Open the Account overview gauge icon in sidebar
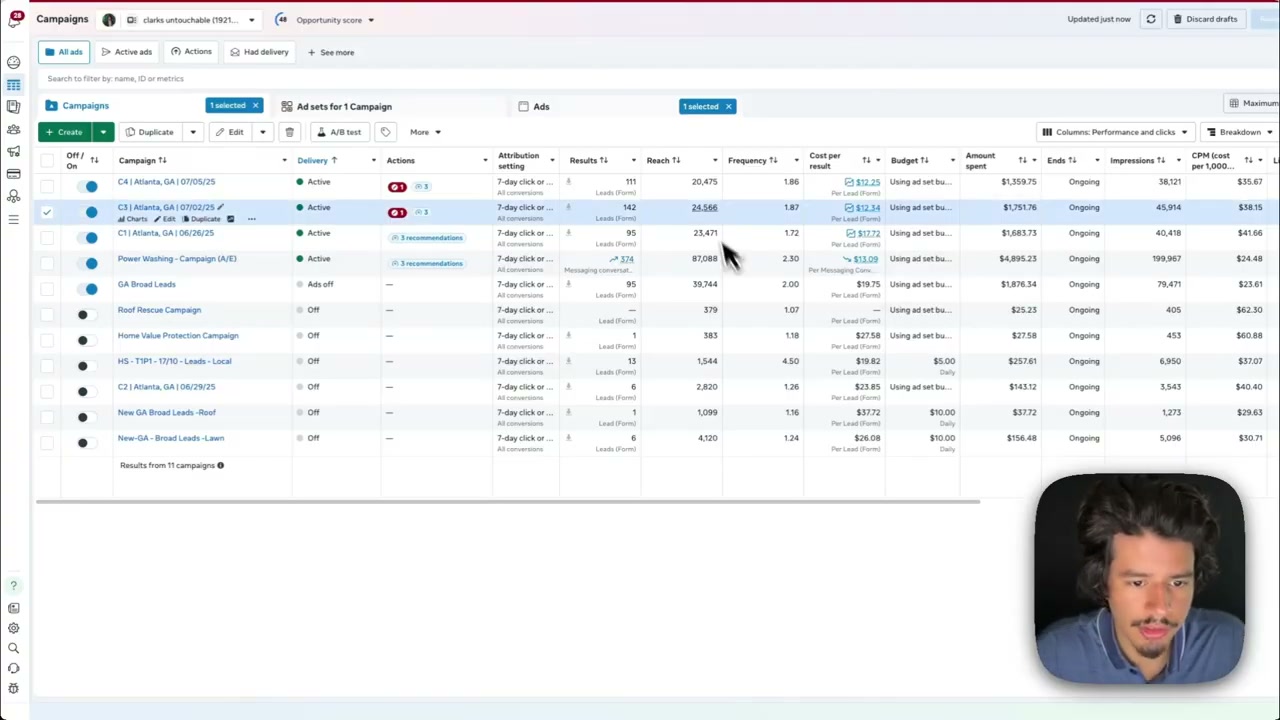The width and height of the screenshot is (1280, 720). coord(13,62)
